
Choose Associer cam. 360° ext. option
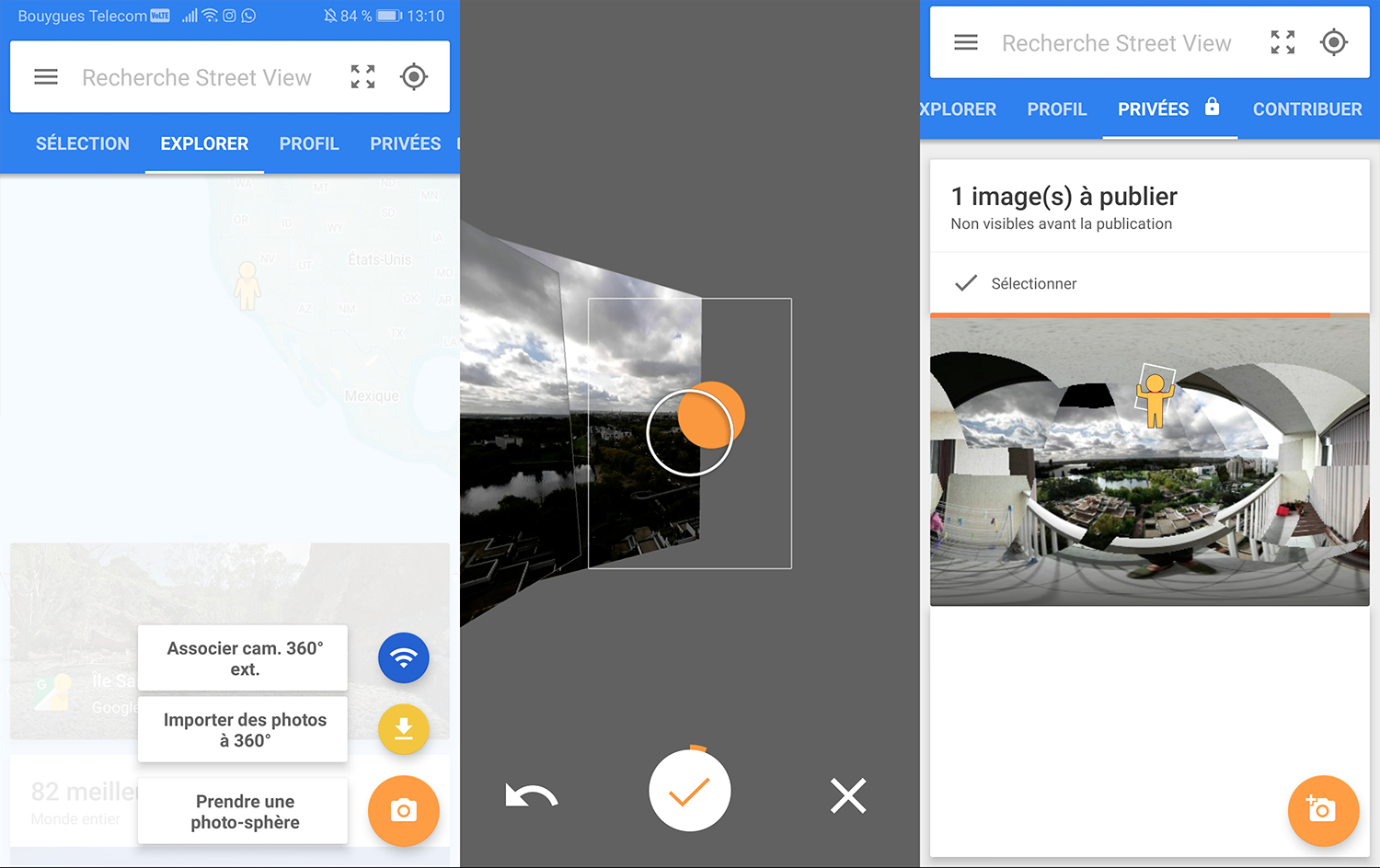pyautogui.click(x=243, y=658)
